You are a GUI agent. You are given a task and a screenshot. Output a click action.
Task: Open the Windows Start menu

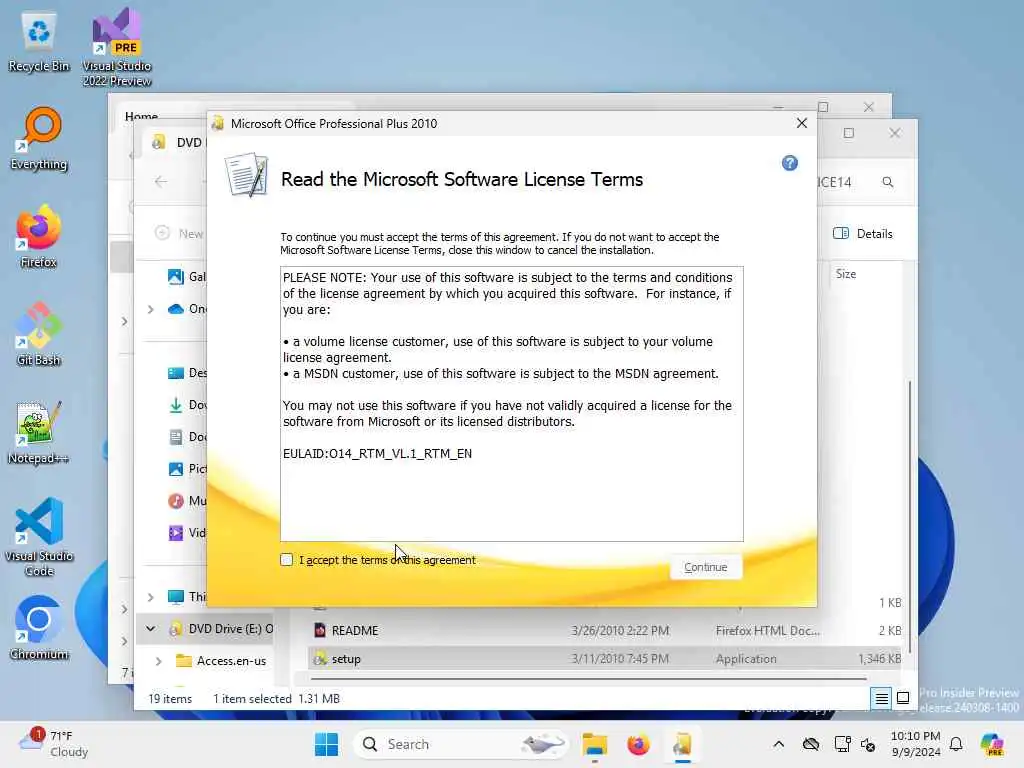pyautogui.click(x=326, y=744)
